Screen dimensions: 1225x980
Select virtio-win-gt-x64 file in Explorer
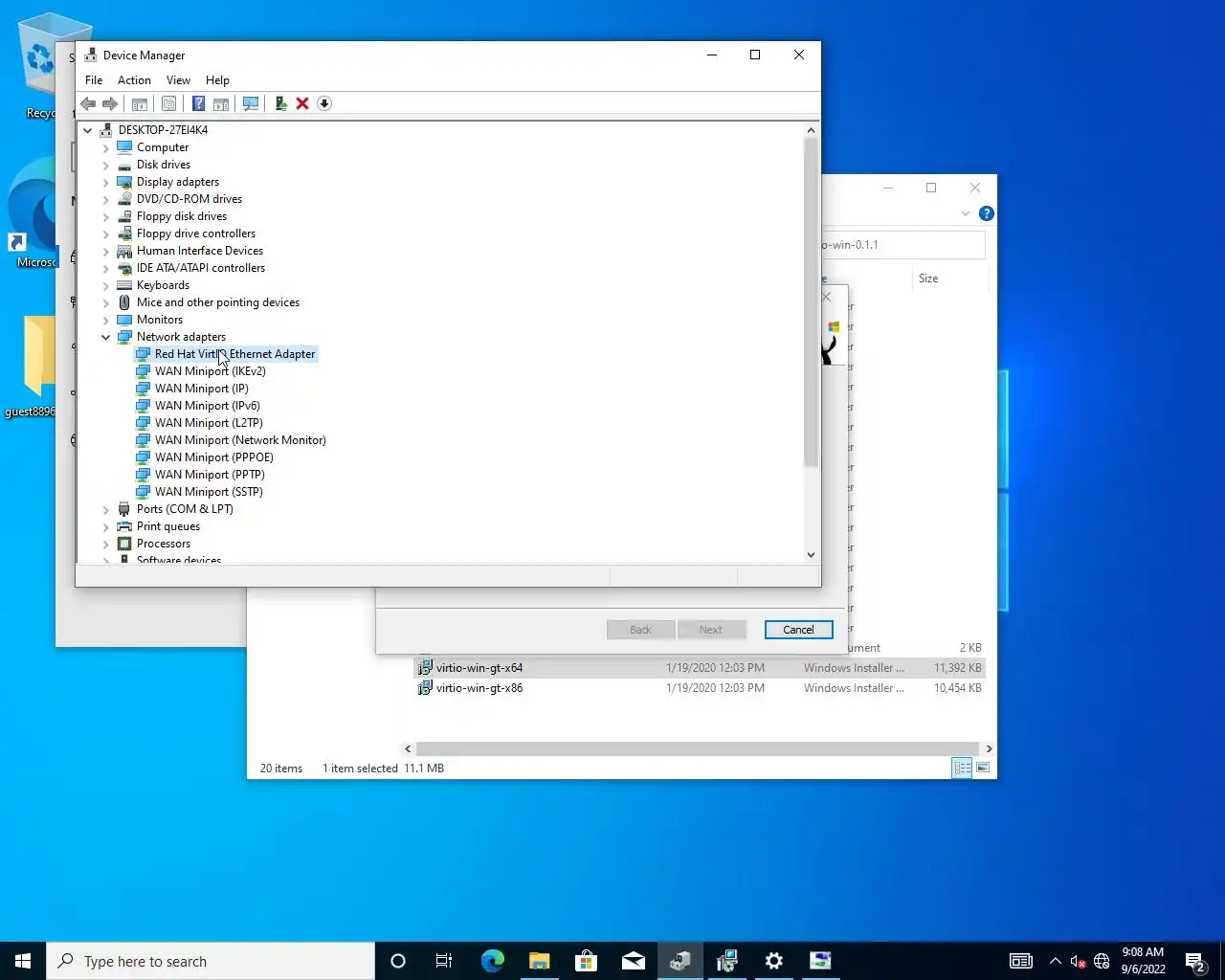(x=479, y=668)
